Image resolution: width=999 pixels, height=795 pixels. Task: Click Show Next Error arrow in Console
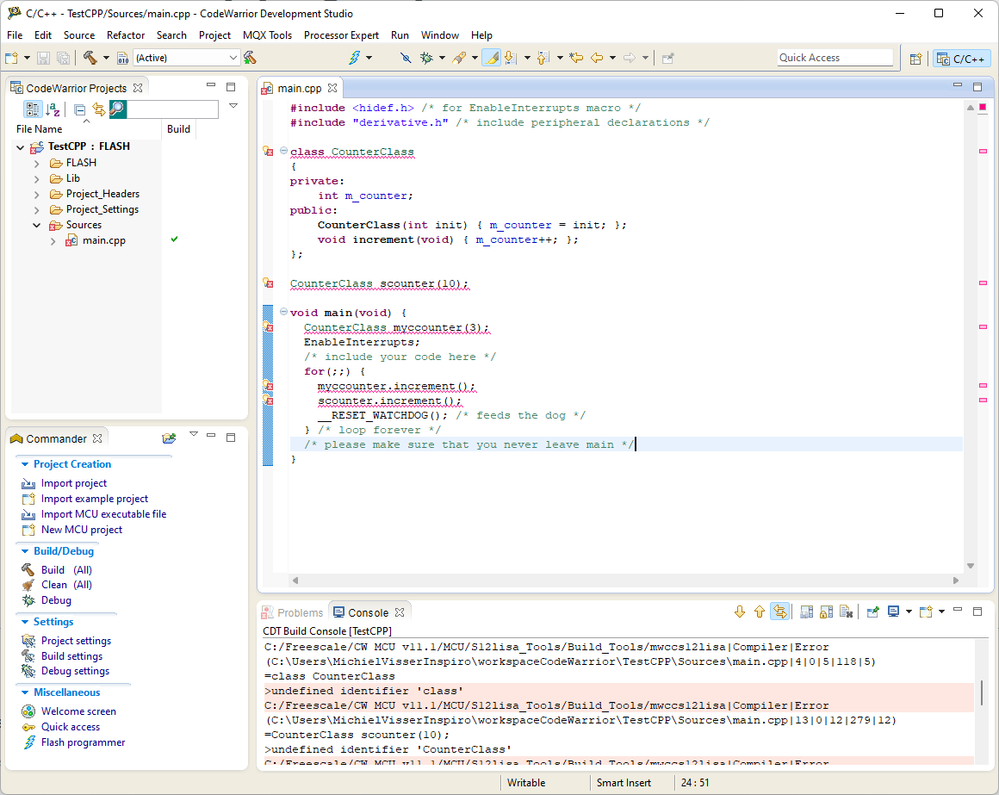pyautogui.click(x=740, y=612)
